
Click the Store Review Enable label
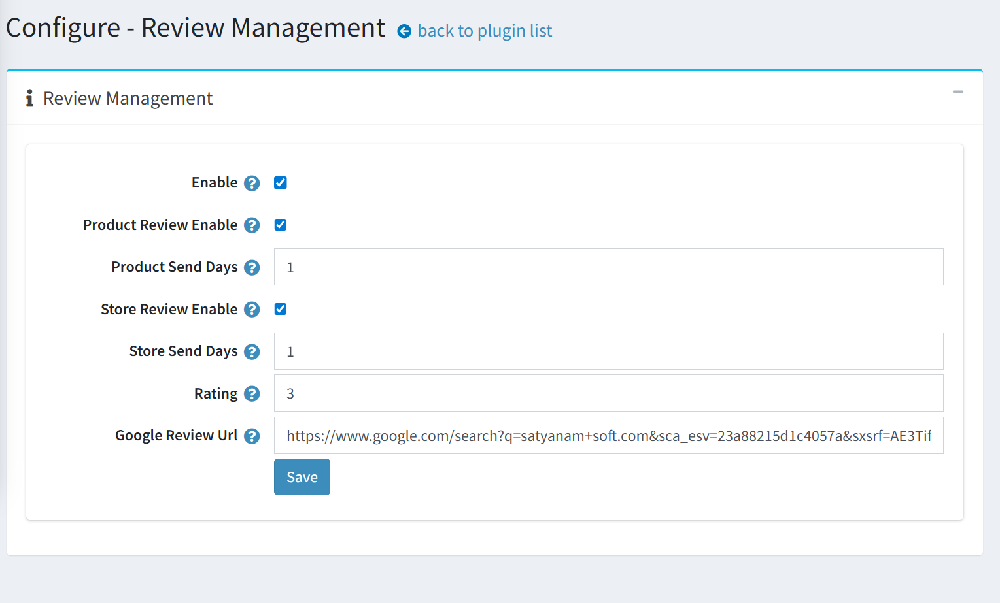tap(169, 309)
